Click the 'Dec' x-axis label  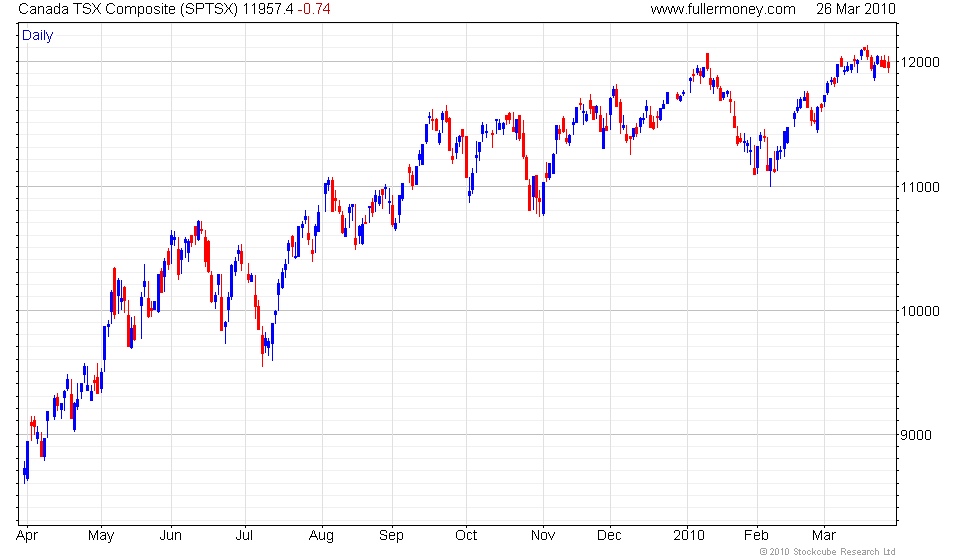point(609,536)
